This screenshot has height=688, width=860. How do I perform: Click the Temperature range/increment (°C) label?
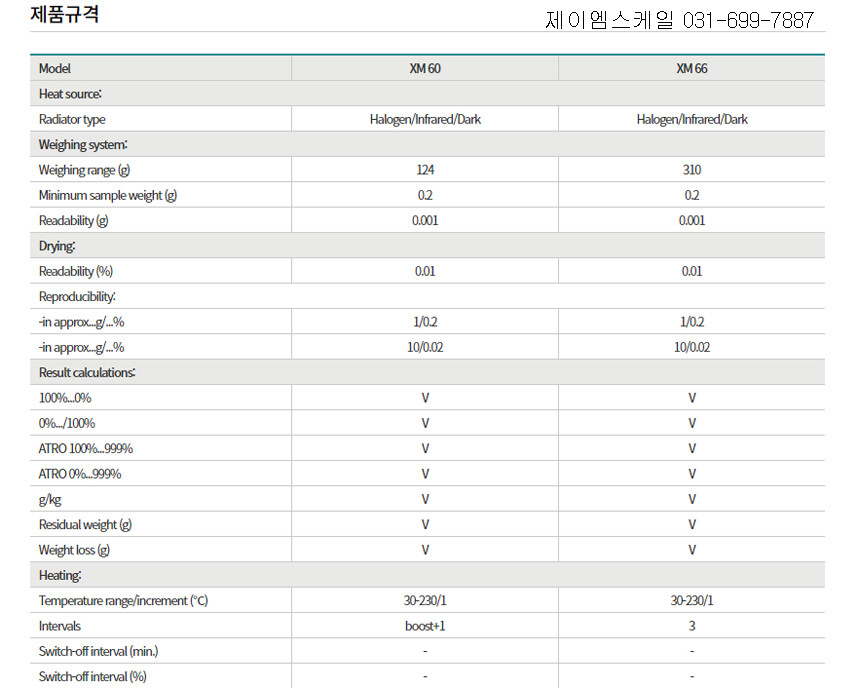click(x=123, y=601)
